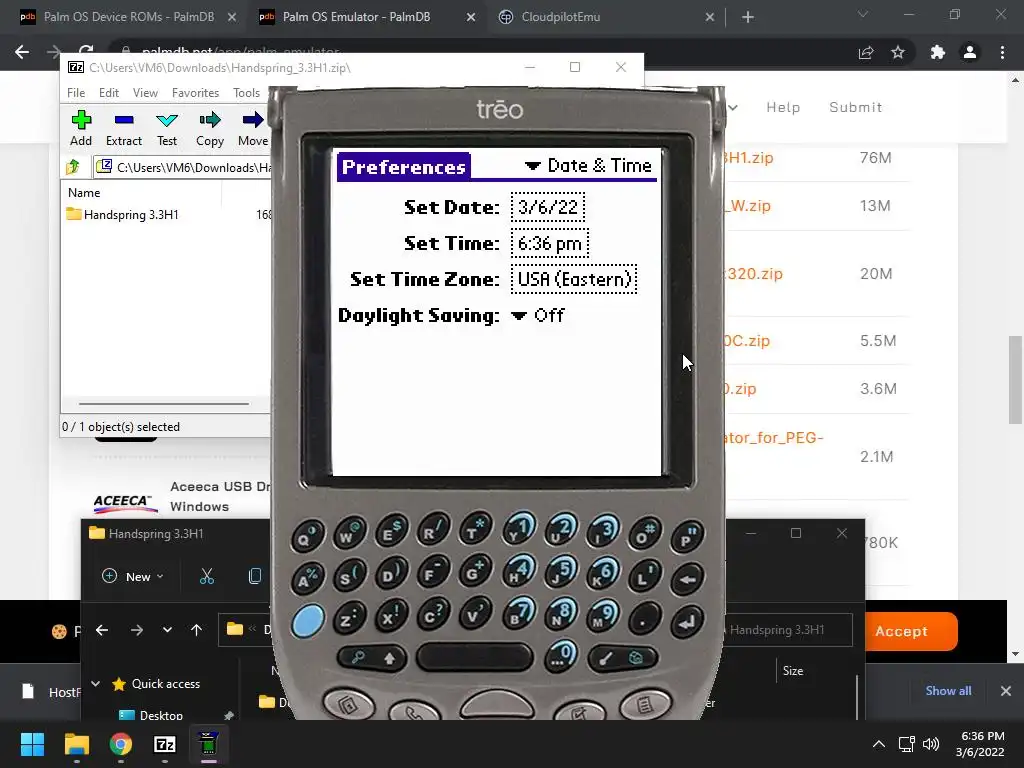
Task: Open Chrome's three-dot menu
Action: [1002, 52]
